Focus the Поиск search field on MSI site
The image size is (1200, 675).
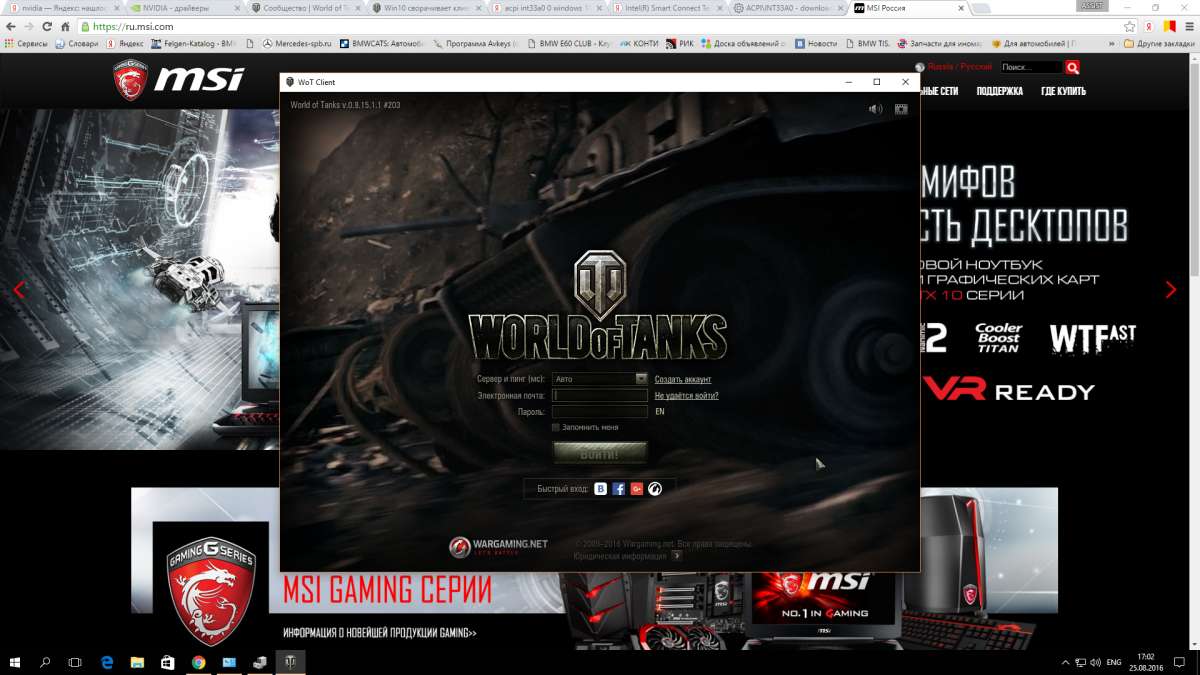(1030, 67)
